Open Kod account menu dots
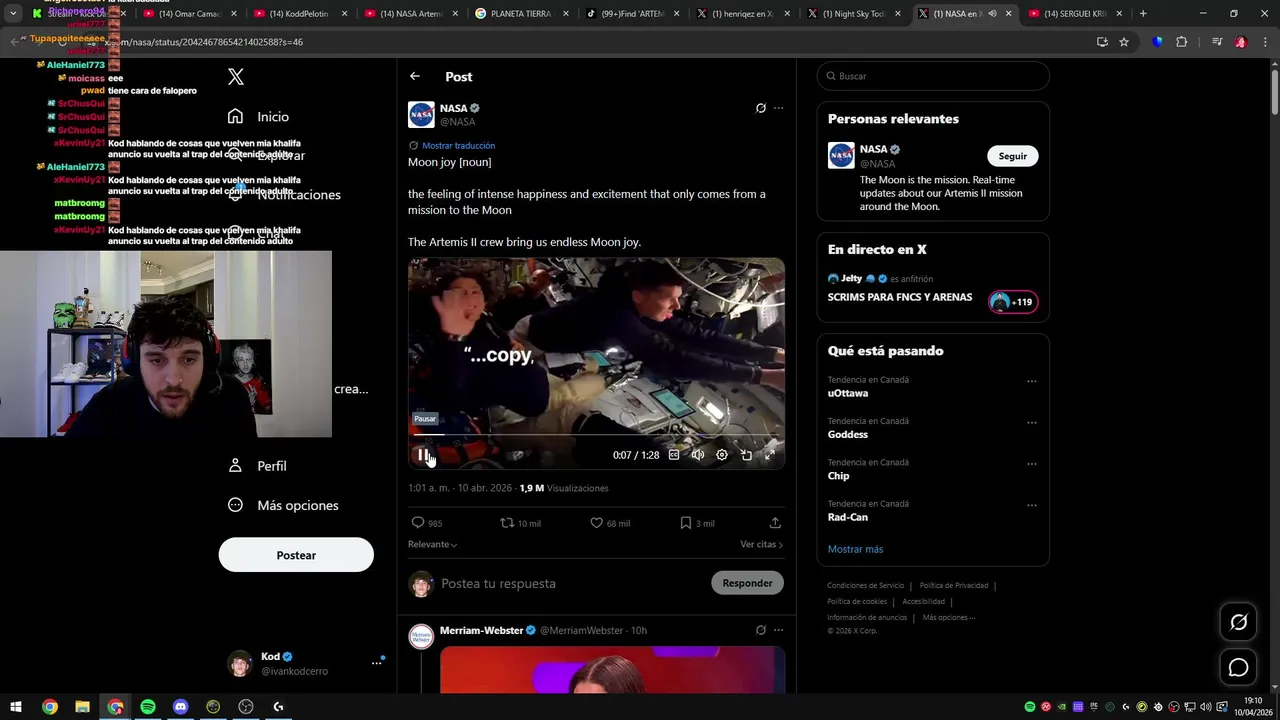Screen dimensions: 1280x720 tap(377, 662)
